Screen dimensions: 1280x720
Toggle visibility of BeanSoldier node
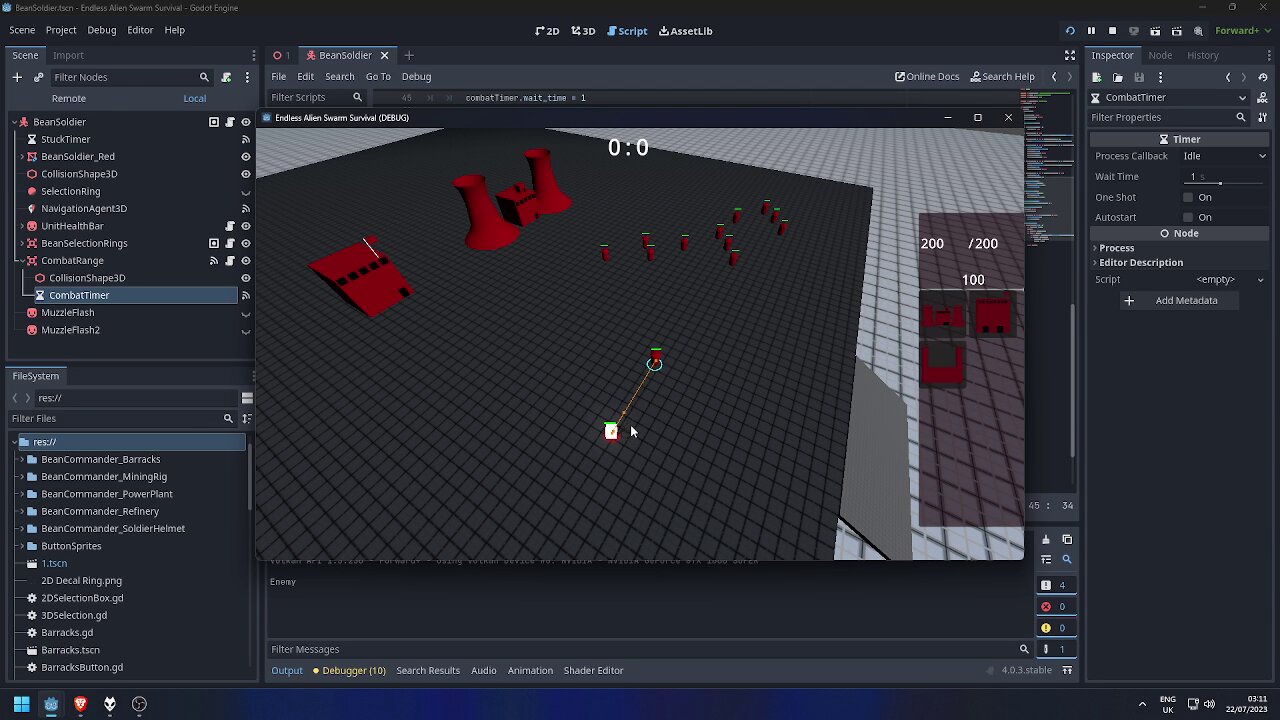[x=245, y=122]
